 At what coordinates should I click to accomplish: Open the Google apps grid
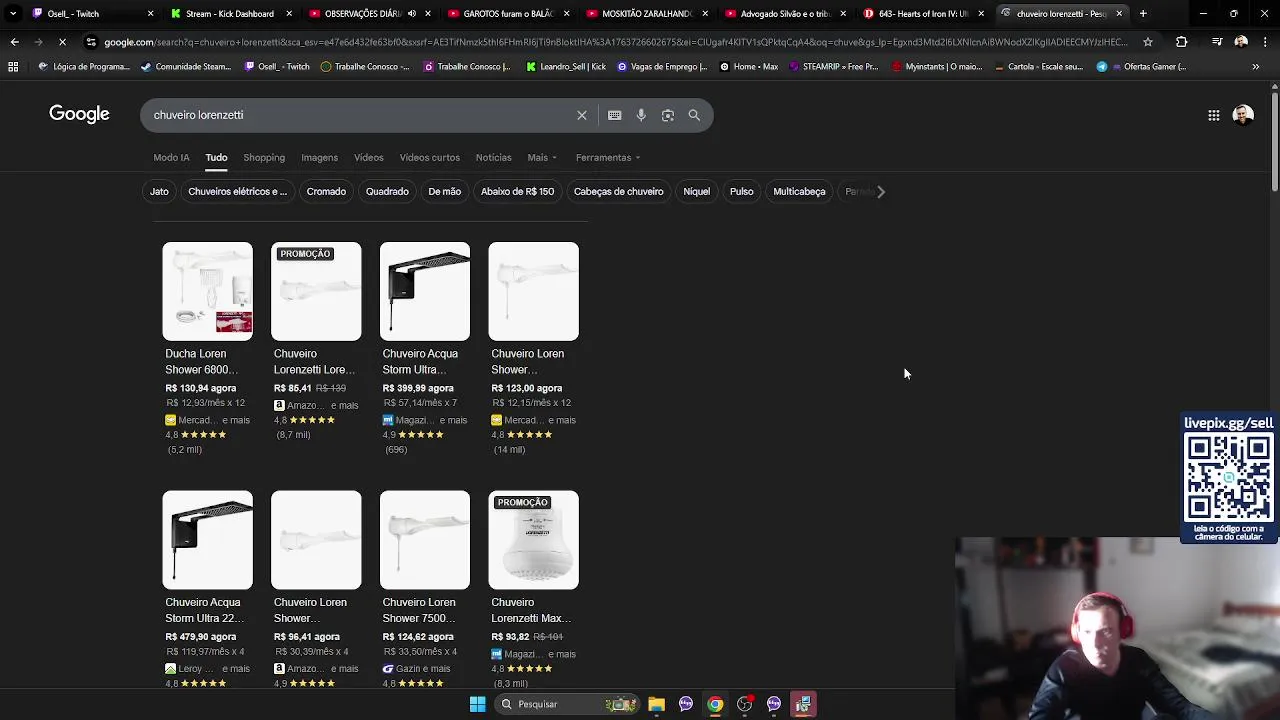[x=1213, y=115]
